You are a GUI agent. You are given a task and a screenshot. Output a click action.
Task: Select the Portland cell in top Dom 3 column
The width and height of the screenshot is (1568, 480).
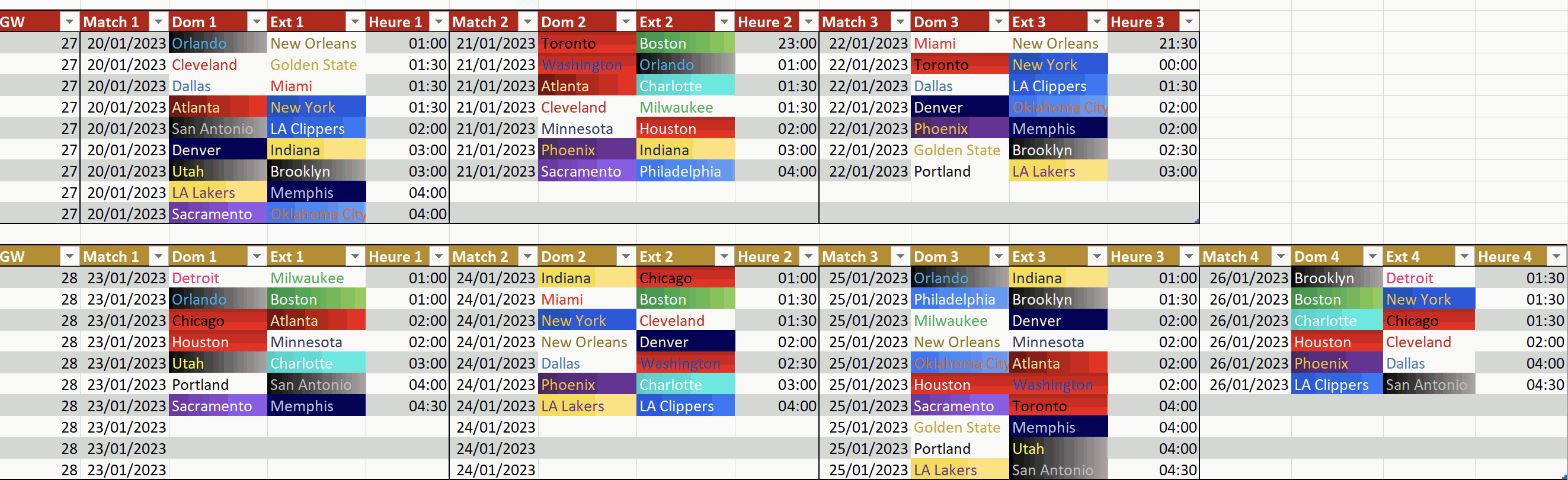pos(959,172)
